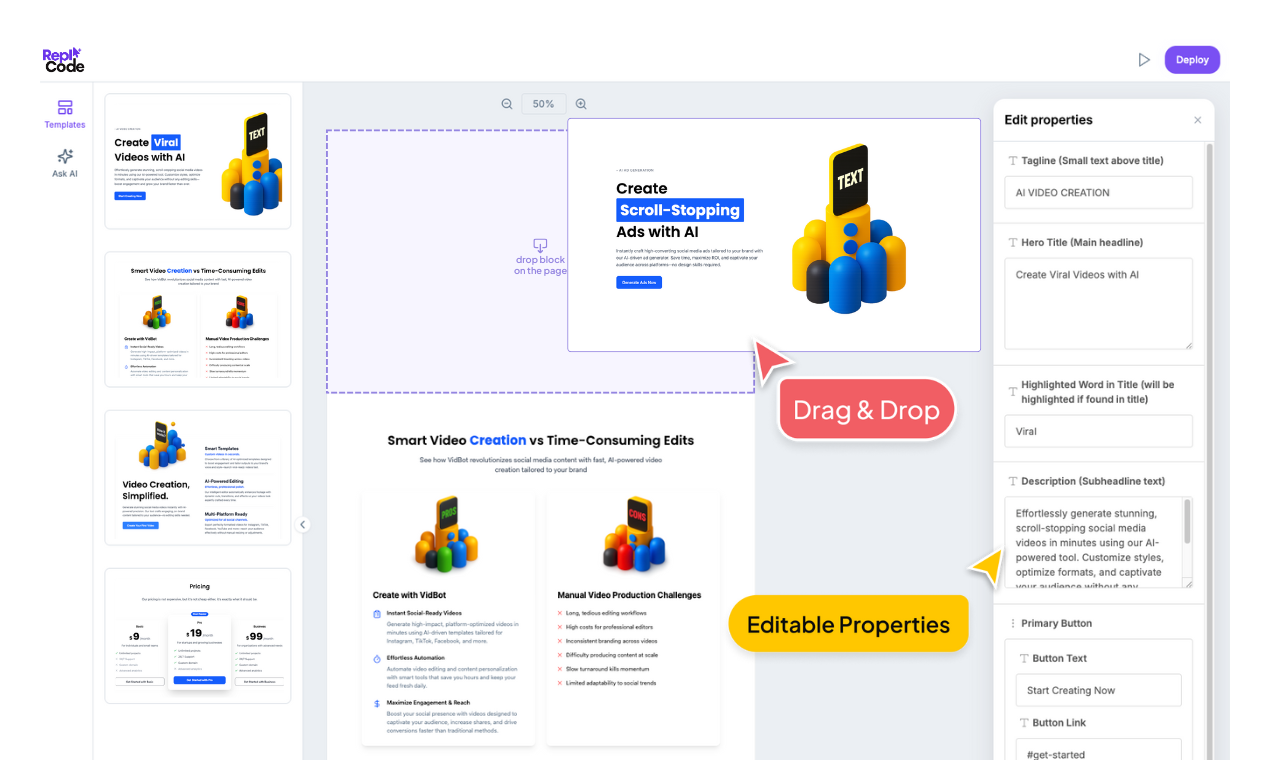
Task: Click the Button Text label type icon
Action: 1024,658
